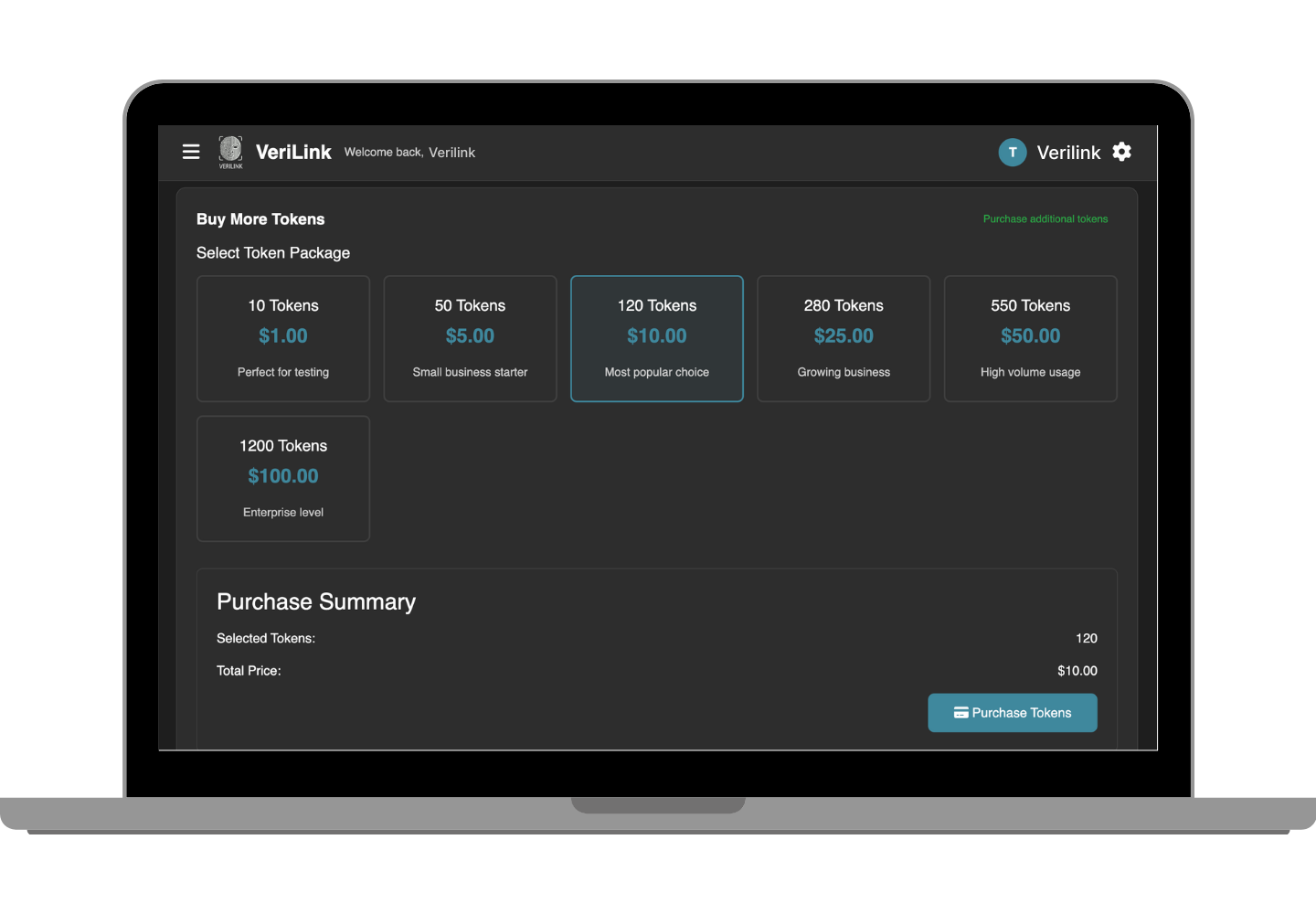
Task: Choose the 120 Tokens most popular package
Action: click(656, 338)
